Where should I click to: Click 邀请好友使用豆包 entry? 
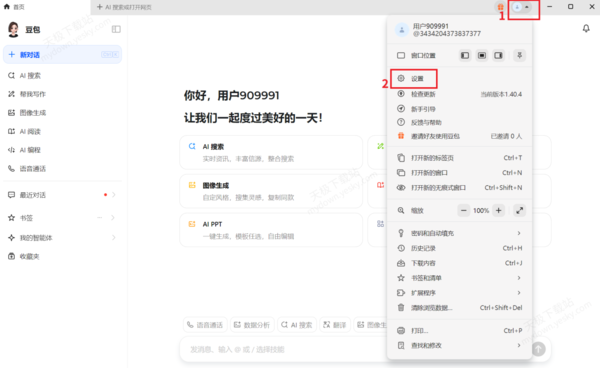pyautogui.click(x=459, y=136)
